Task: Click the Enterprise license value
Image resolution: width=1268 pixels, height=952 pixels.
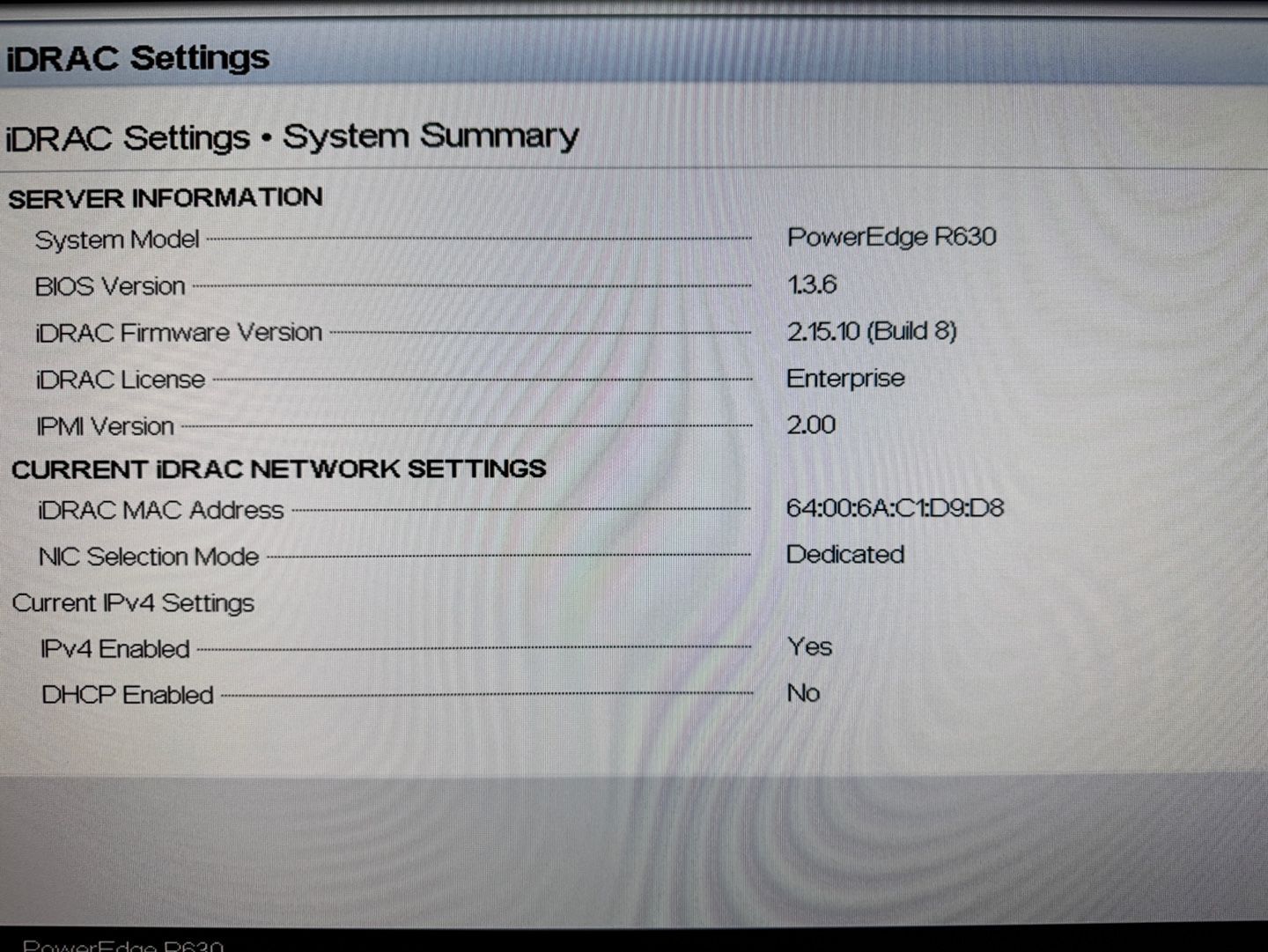Action: (845, 378)
